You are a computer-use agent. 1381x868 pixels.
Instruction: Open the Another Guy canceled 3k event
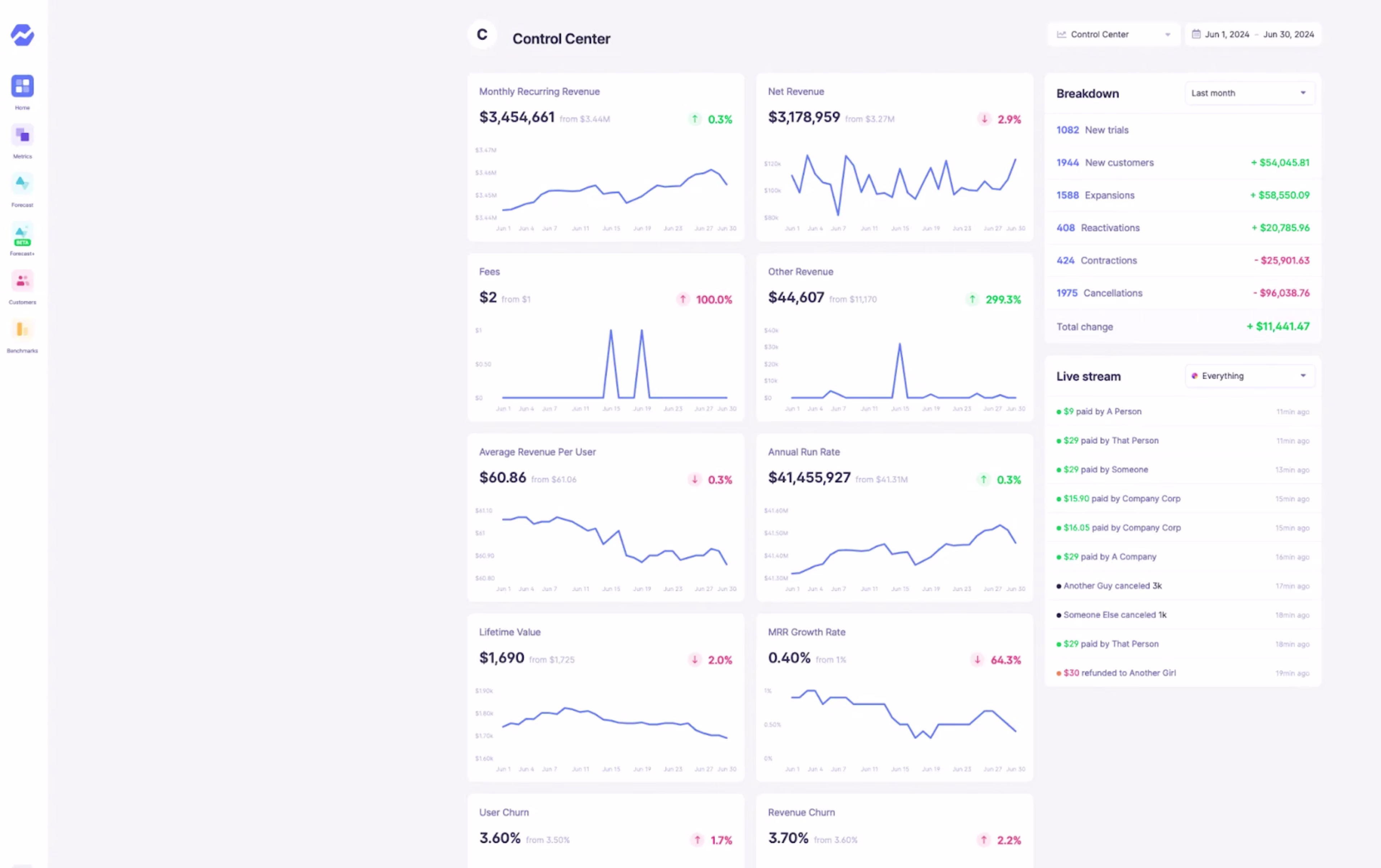pos(1112,586)
